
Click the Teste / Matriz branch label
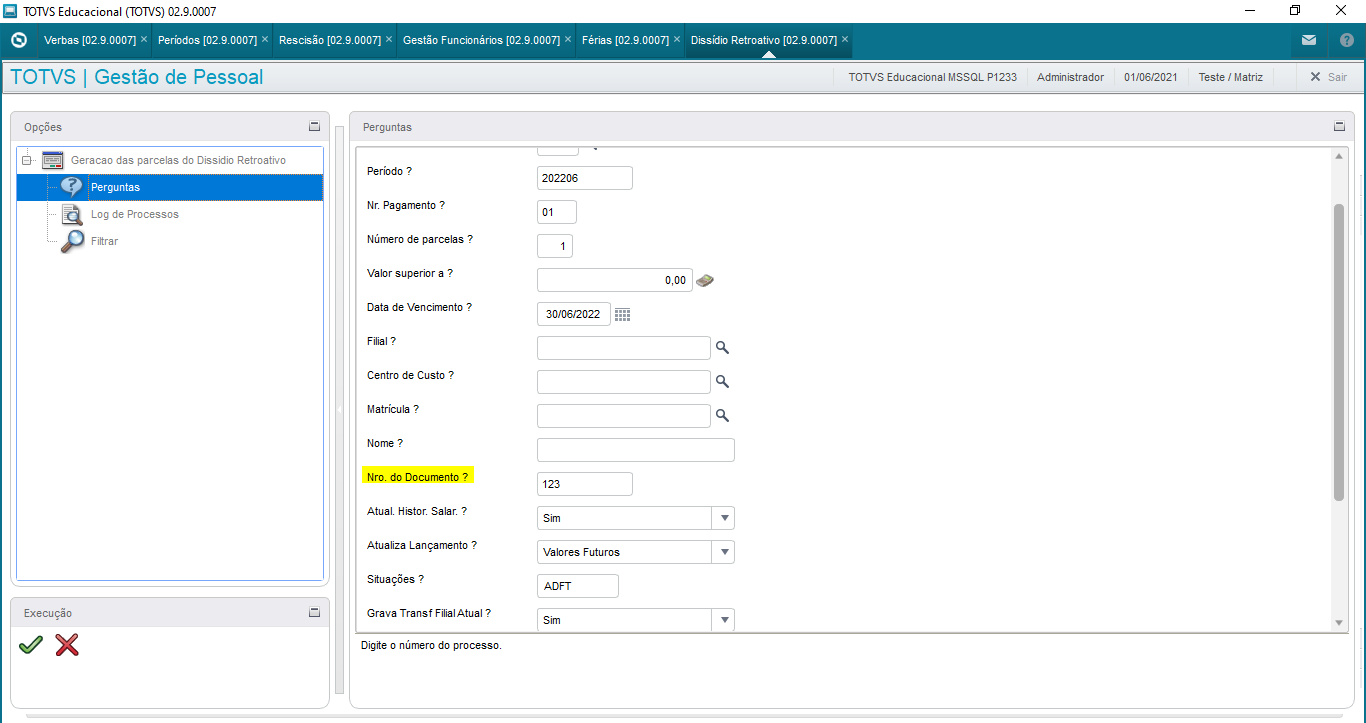point(1231,77)
